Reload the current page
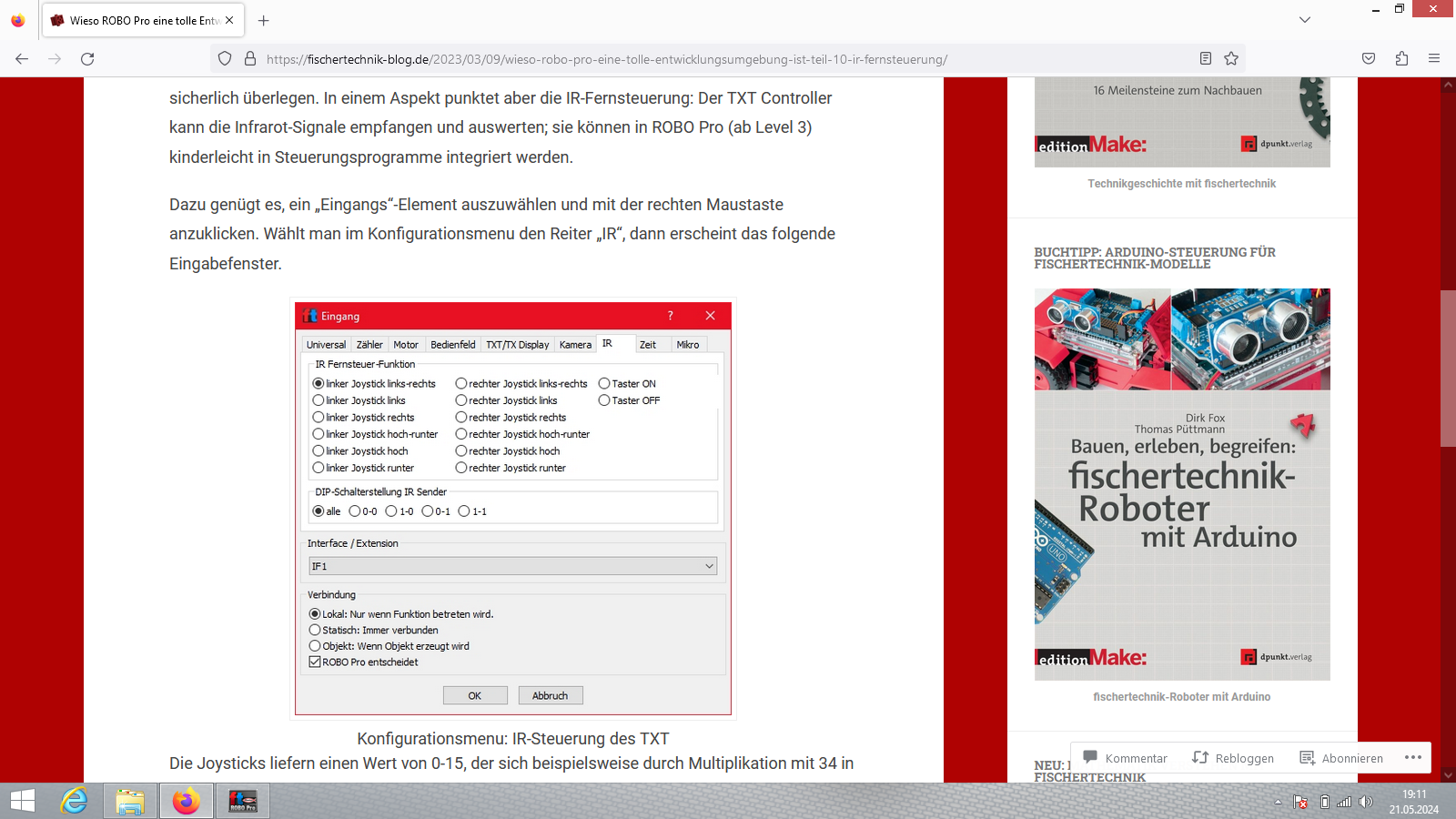1456x819 pixels. pyautogui.click(x=87, y=59)
